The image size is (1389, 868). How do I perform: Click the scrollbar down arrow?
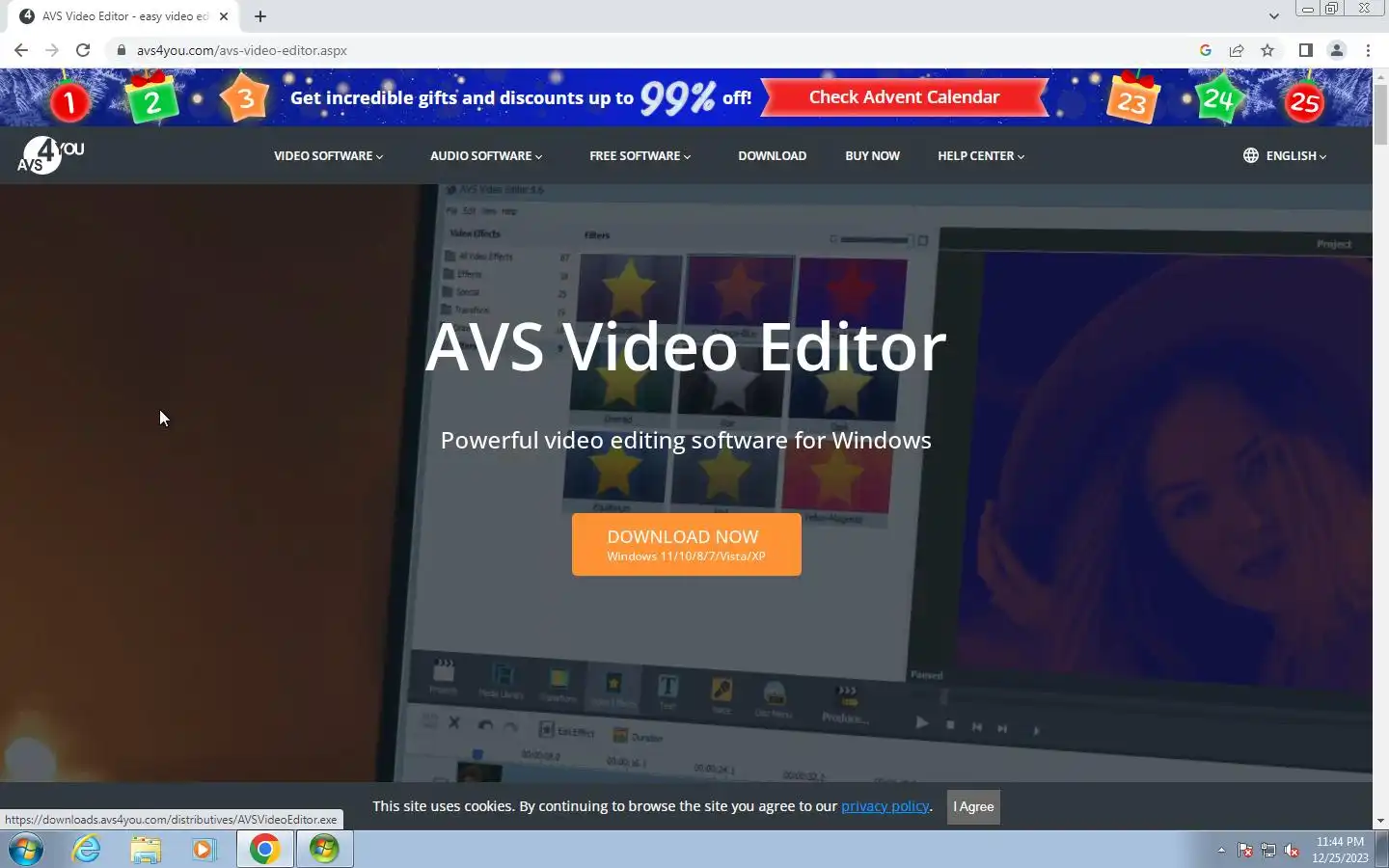1380,821
